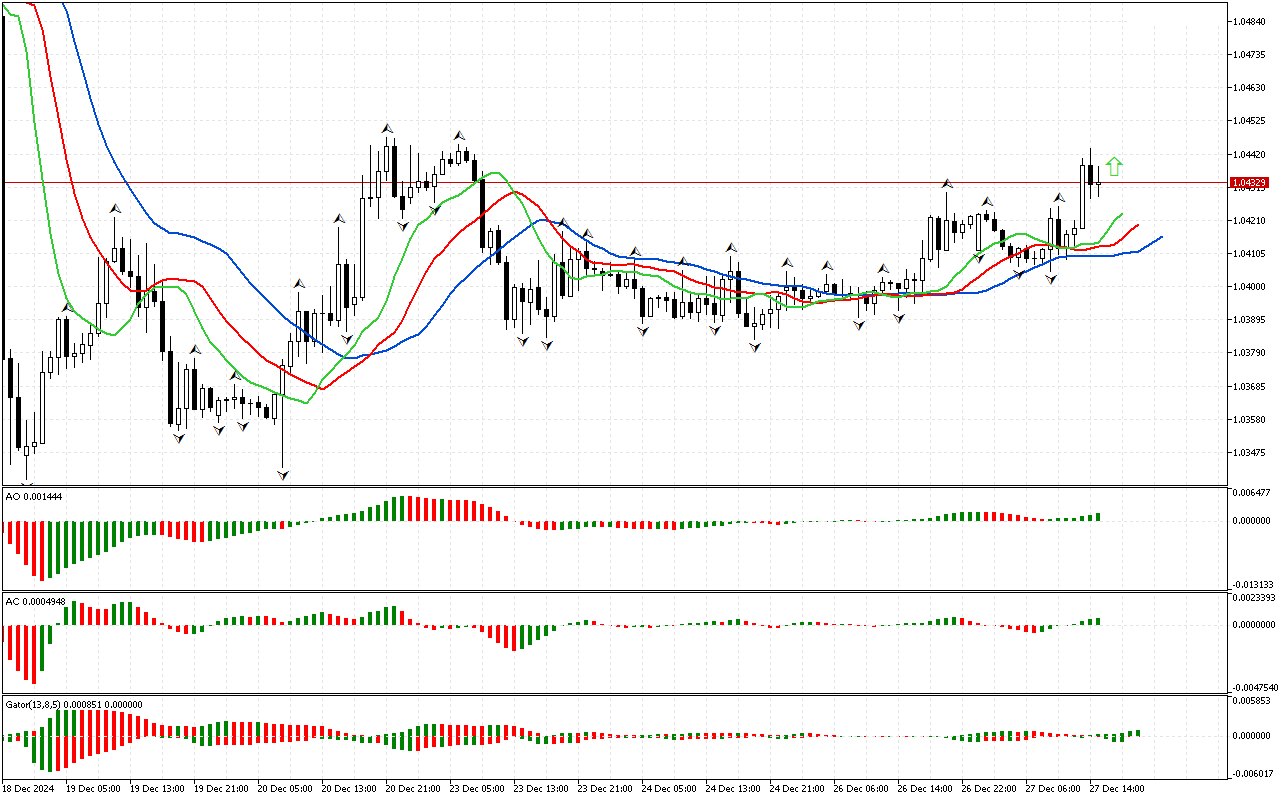Select the Gator(13,8,5) indicator label
The height and width of the screenshot is (800, 1280).
pos(74,704)
